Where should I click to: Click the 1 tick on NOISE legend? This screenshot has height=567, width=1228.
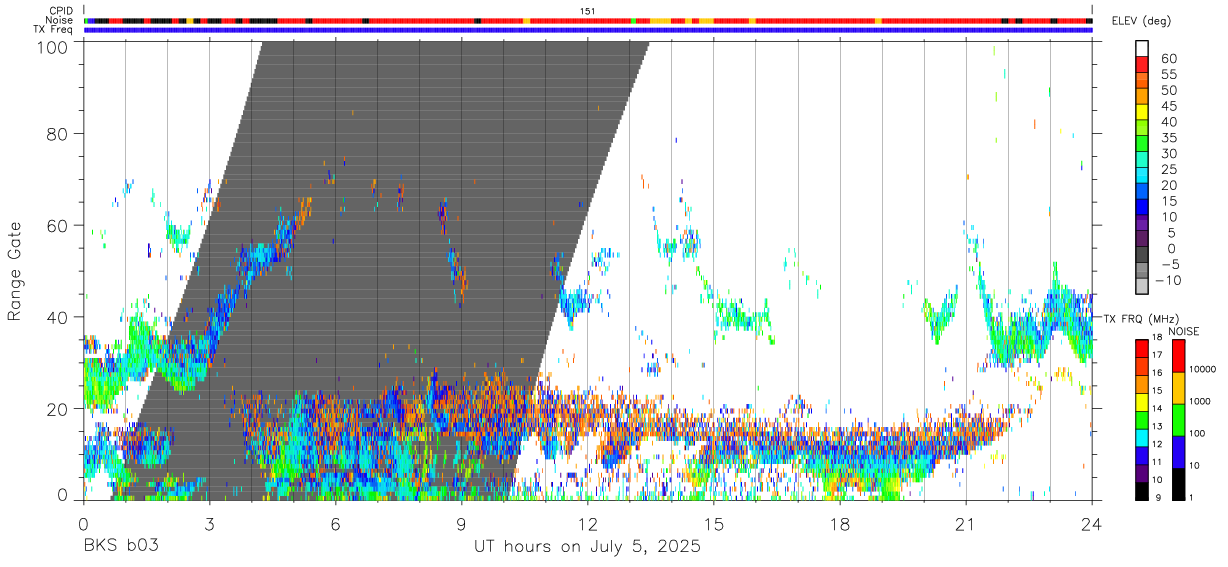pos(1193,497)
